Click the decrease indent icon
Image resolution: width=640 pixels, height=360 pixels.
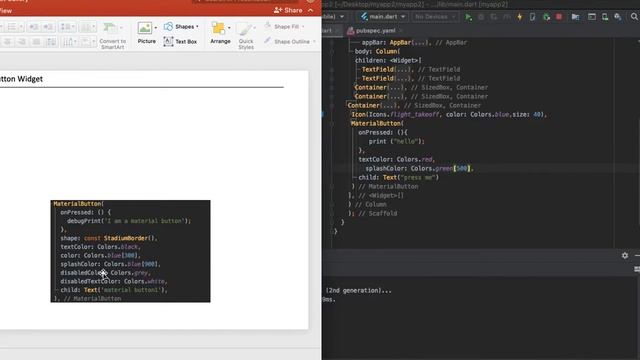point(33,27)
